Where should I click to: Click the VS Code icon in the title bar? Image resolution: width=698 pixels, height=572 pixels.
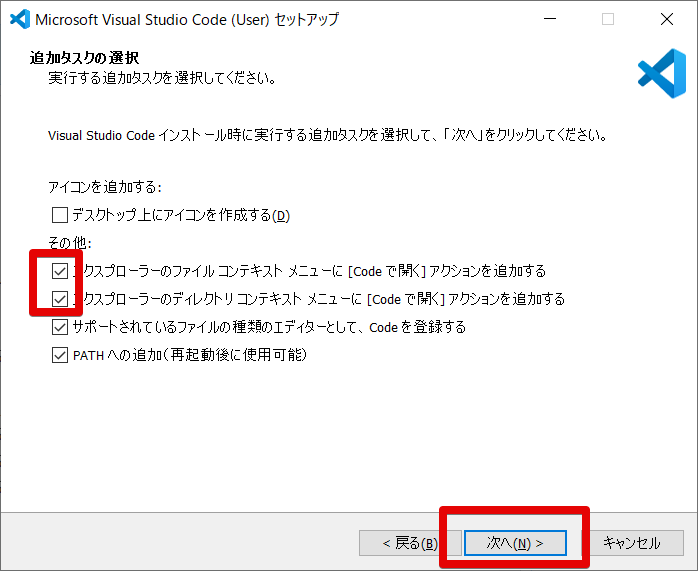click(x=18, y=19)
